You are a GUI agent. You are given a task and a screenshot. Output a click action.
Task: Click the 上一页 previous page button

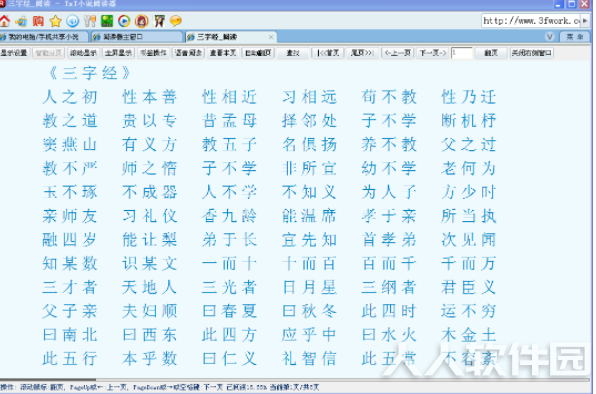(x=398, y=53)
